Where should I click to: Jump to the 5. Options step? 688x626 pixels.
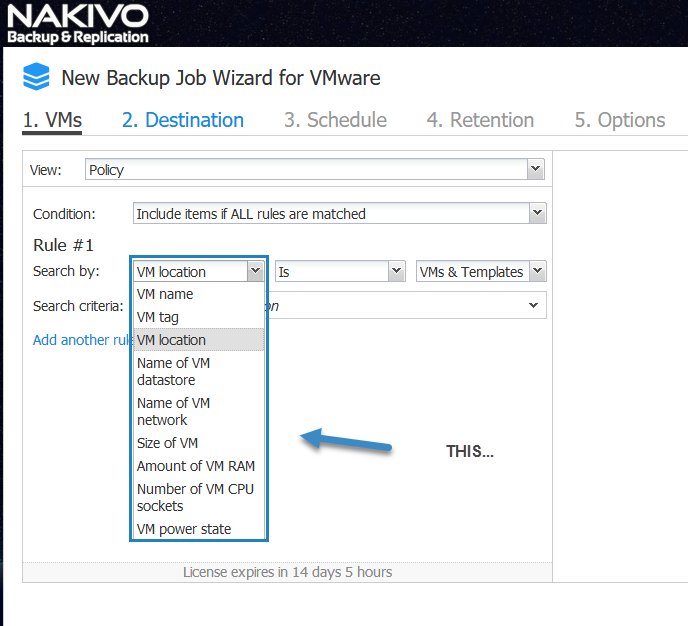pos(620,120)
